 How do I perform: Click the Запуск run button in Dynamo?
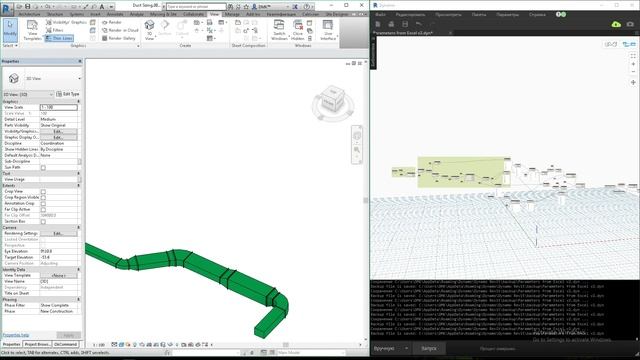click(429, 349)
